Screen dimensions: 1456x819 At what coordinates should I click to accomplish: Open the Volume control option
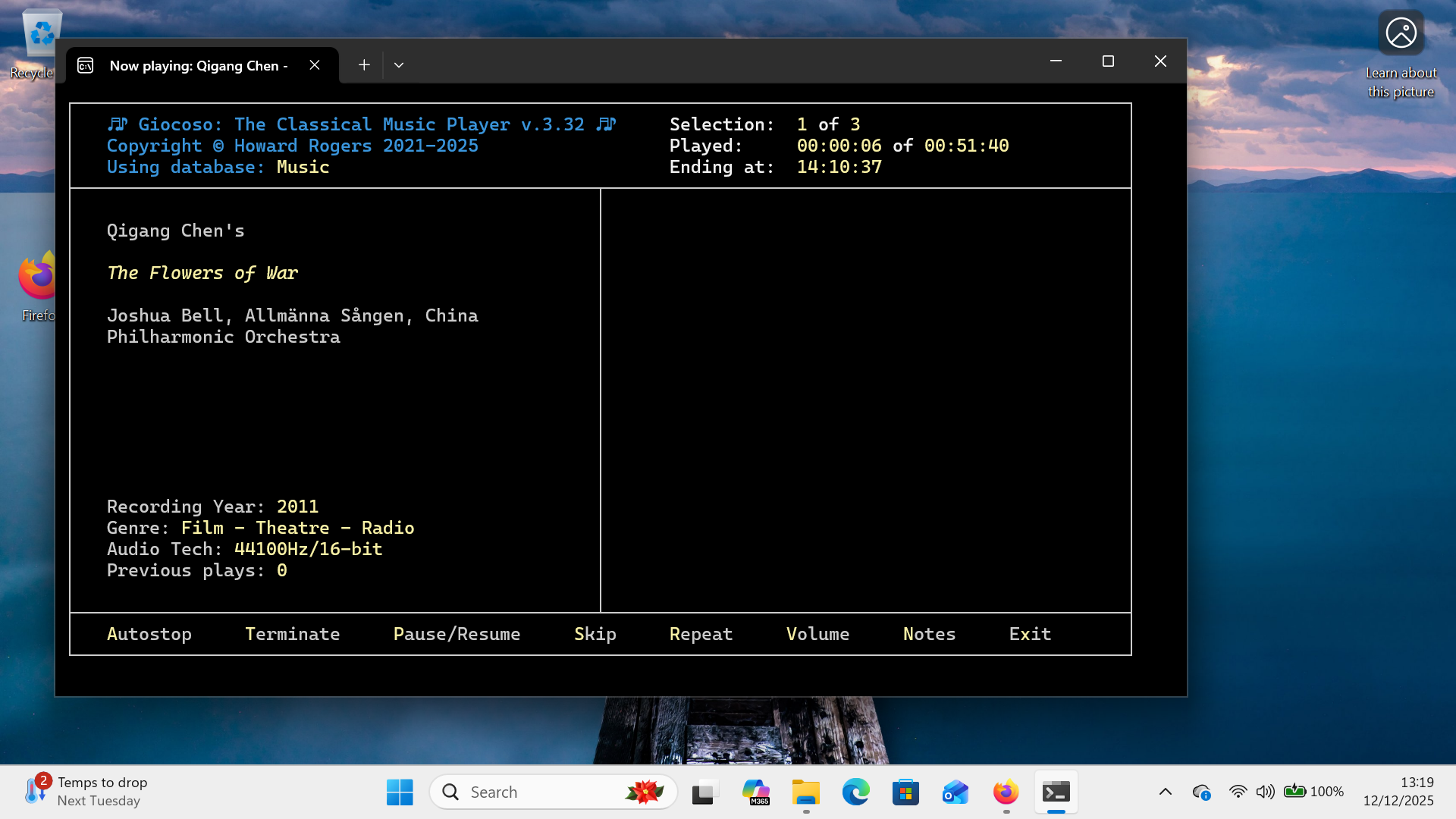[x=817, y=634]
